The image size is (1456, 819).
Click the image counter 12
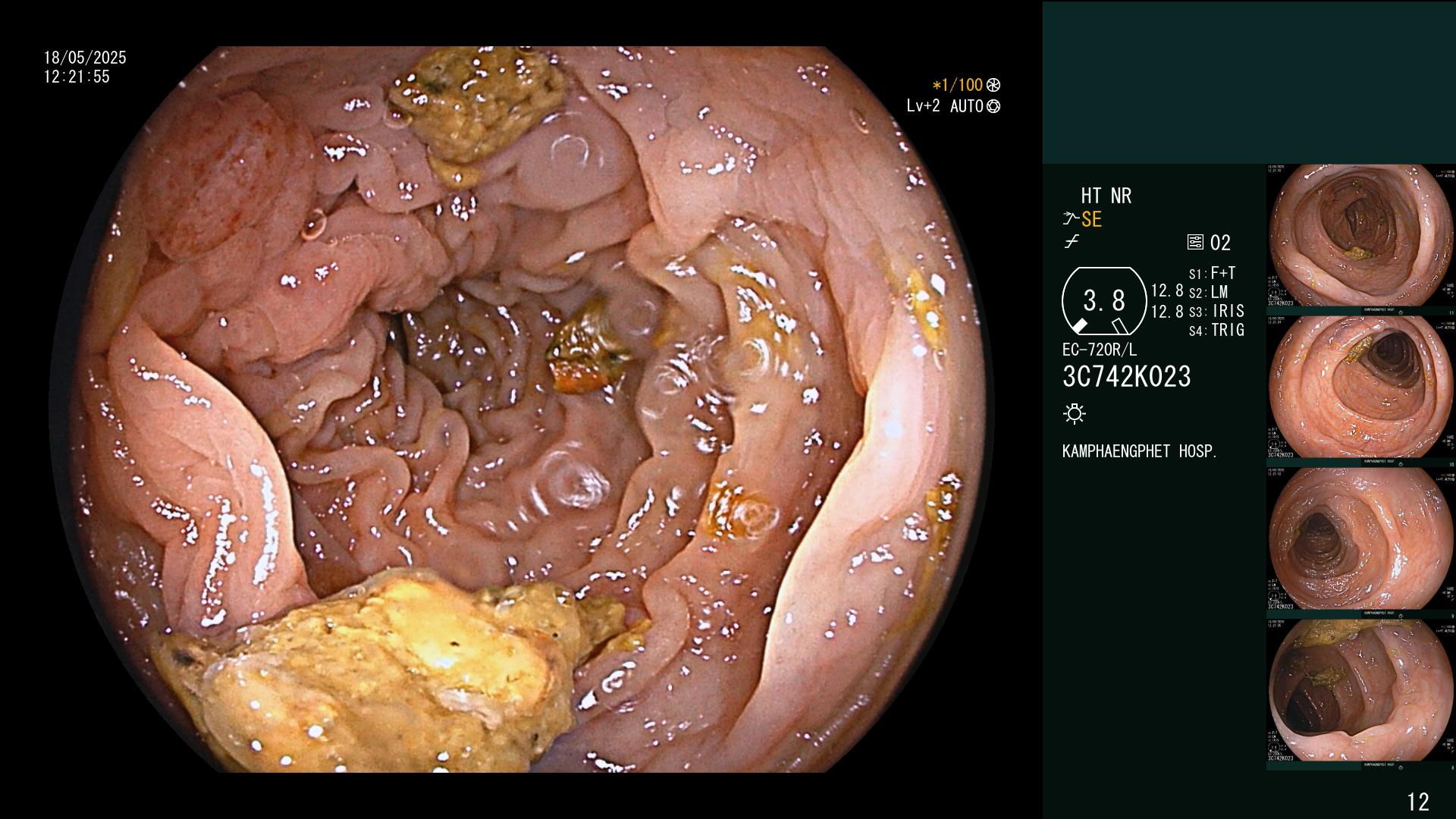click(1418, 802)
